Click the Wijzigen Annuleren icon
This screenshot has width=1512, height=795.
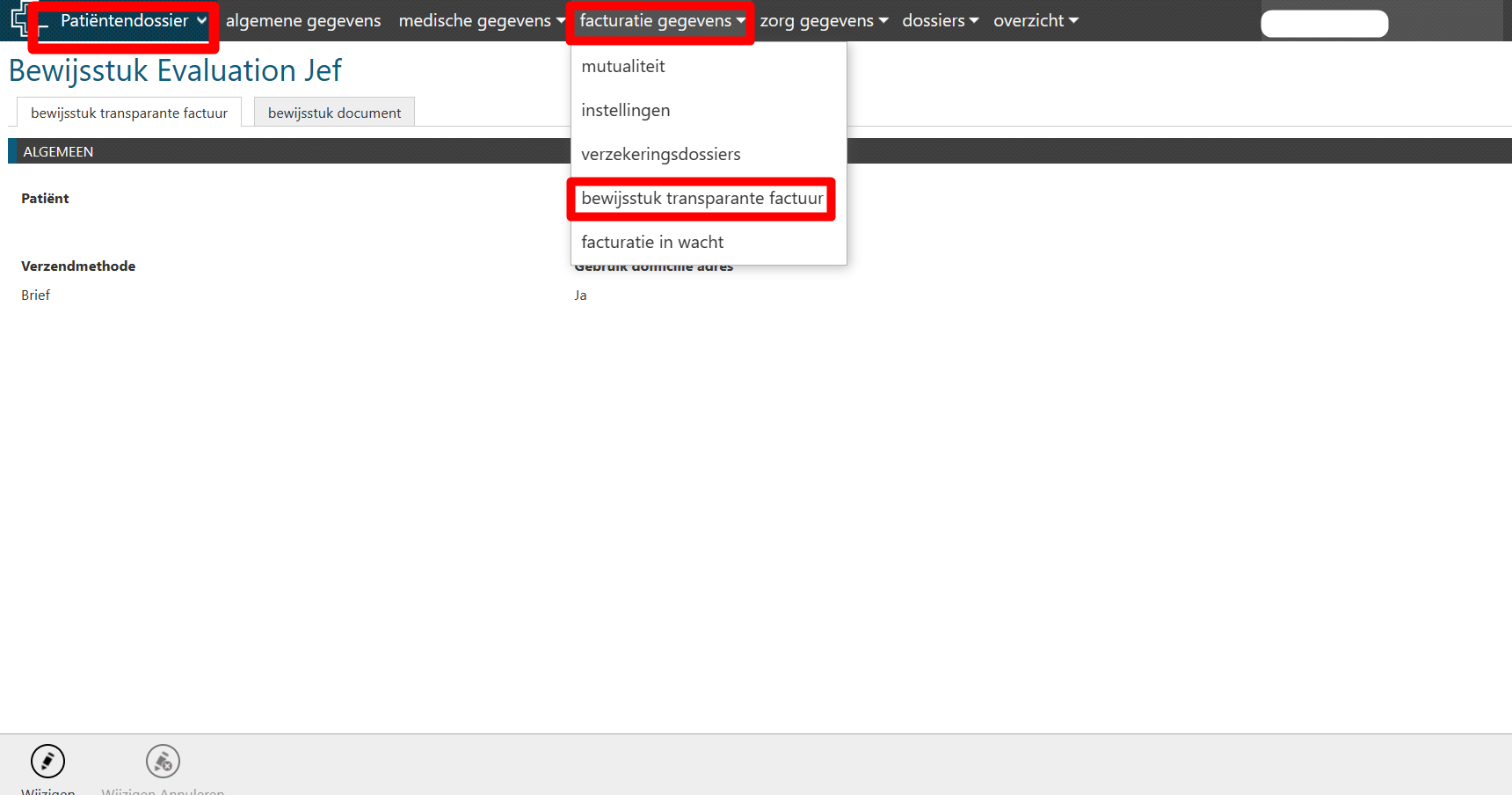pyautogui.click(x=163, y=762)
